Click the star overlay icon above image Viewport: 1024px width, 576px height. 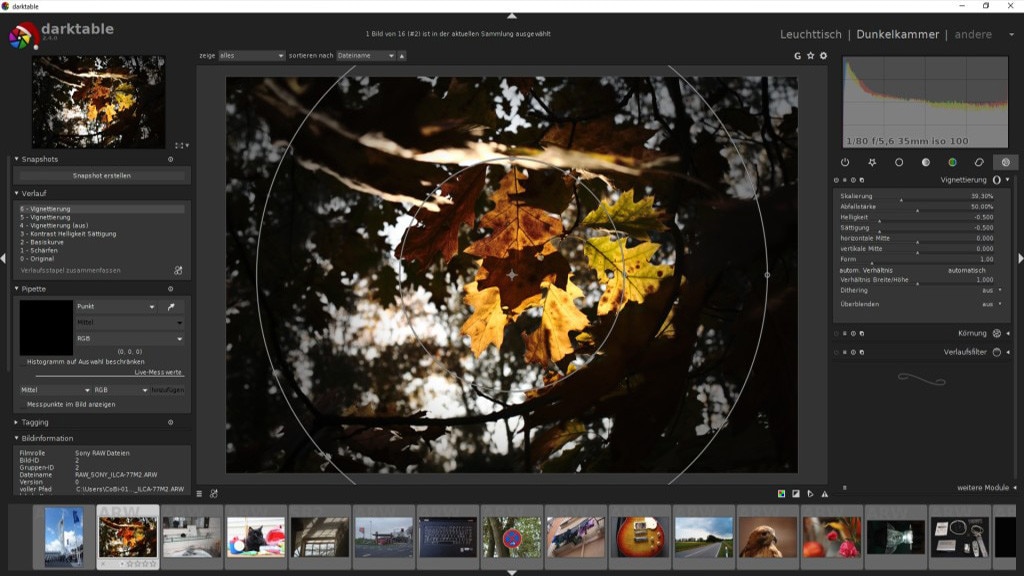click(810, 56)
